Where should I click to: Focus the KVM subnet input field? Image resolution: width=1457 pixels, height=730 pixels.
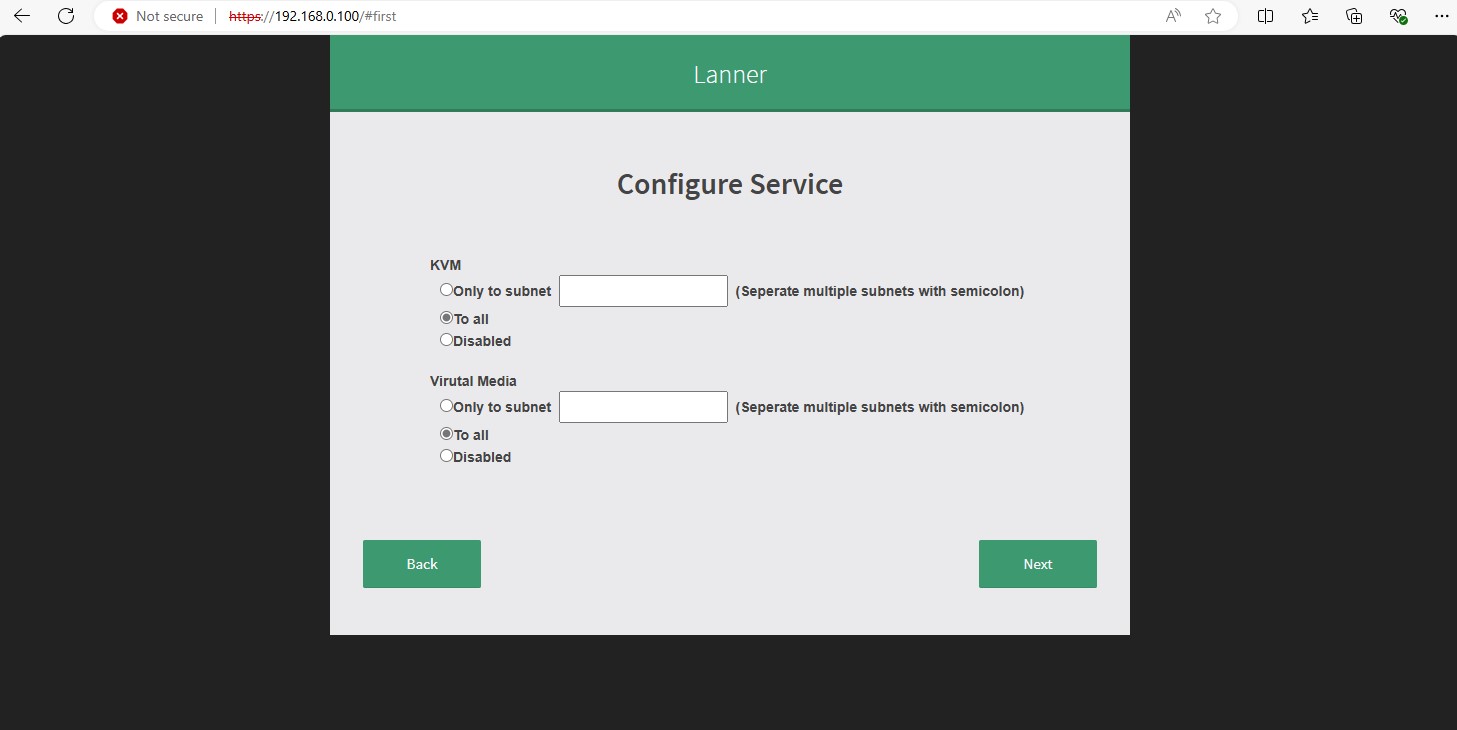(x=643, y=291)
